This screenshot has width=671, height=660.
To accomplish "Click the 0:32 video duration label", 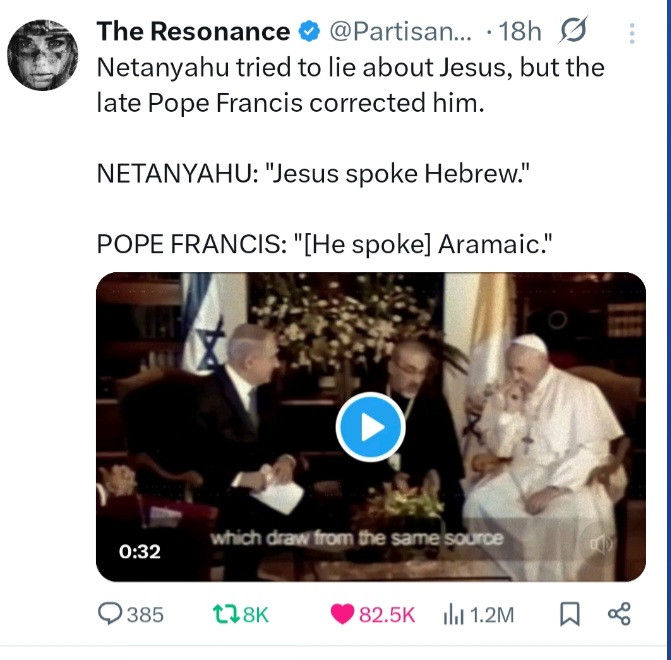I will [x=140, y=551].
